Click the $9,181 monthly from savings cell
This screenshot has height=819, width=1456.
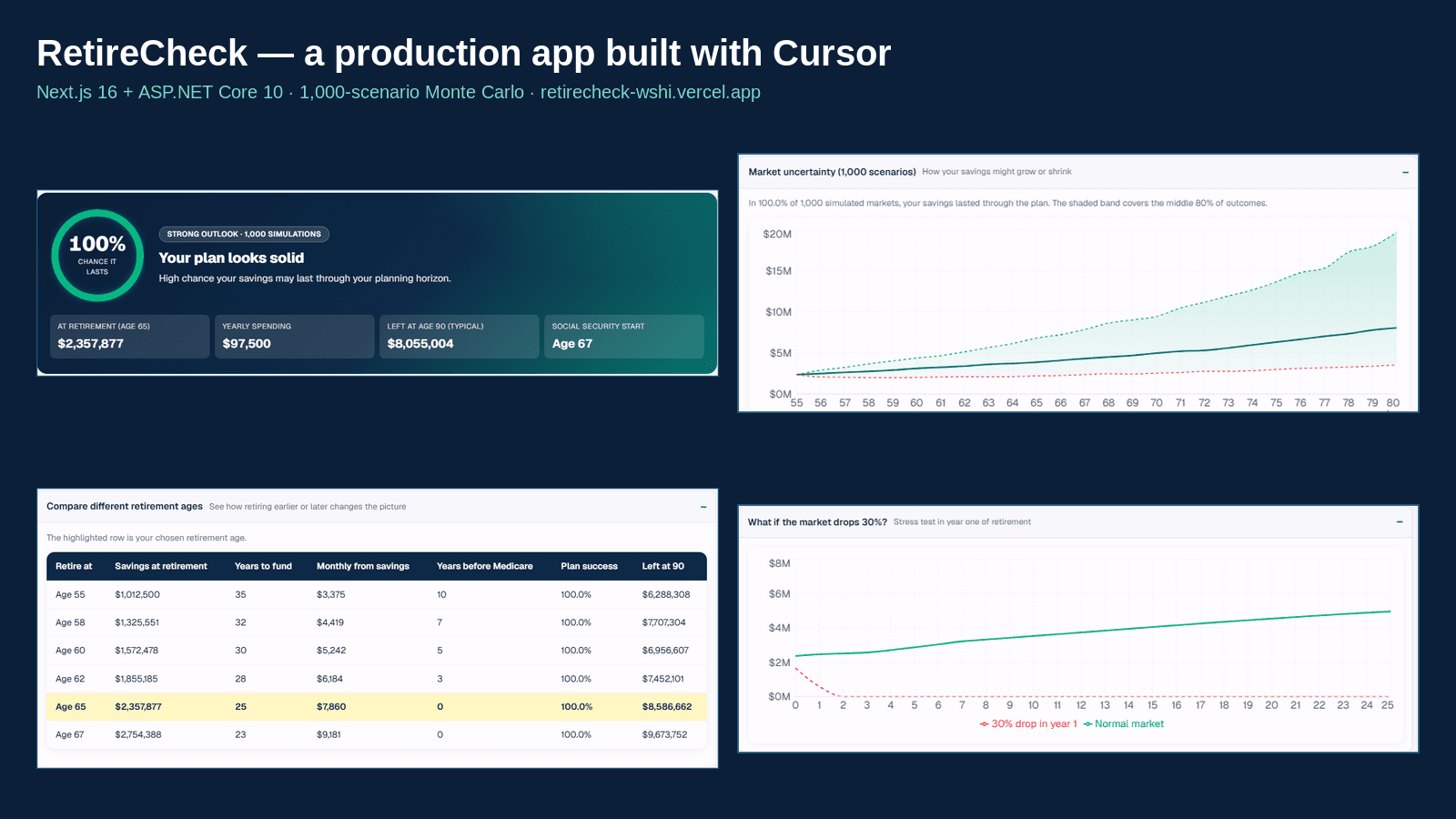[329, 735]
